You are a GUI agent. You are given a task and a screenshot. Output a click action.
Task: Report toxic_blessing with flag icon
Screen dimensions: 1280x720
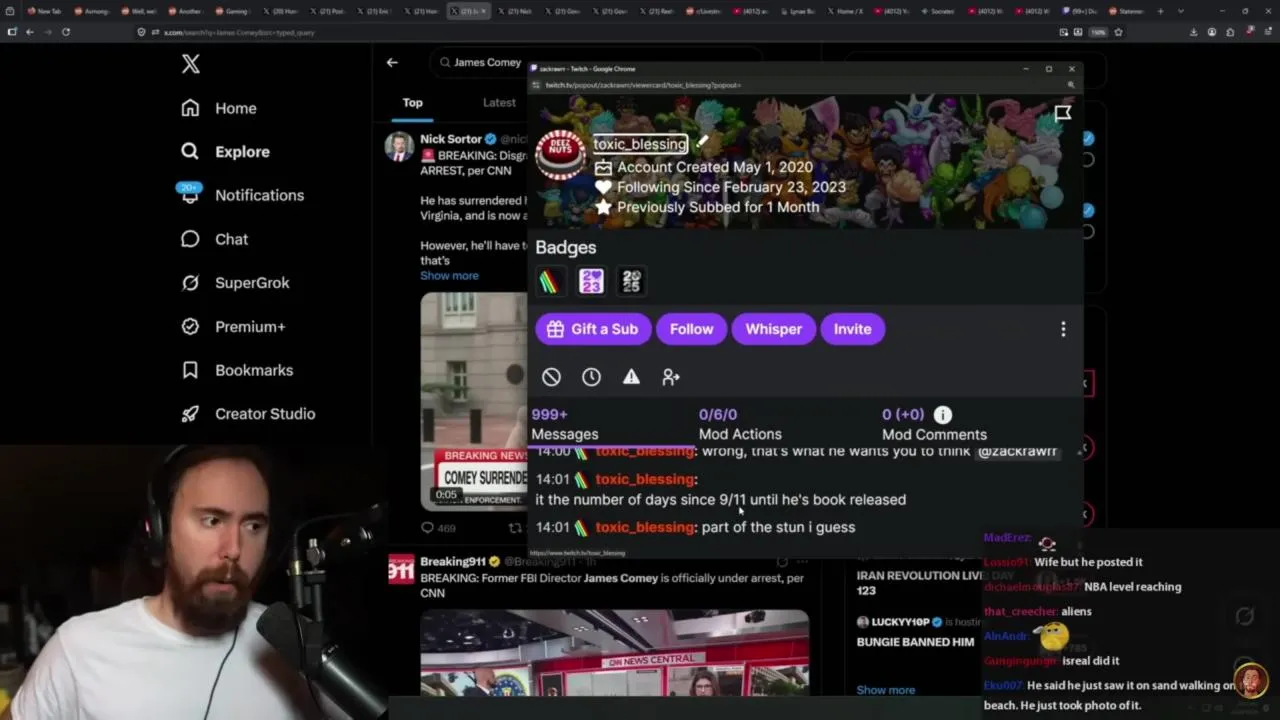tap(1062, 114)
